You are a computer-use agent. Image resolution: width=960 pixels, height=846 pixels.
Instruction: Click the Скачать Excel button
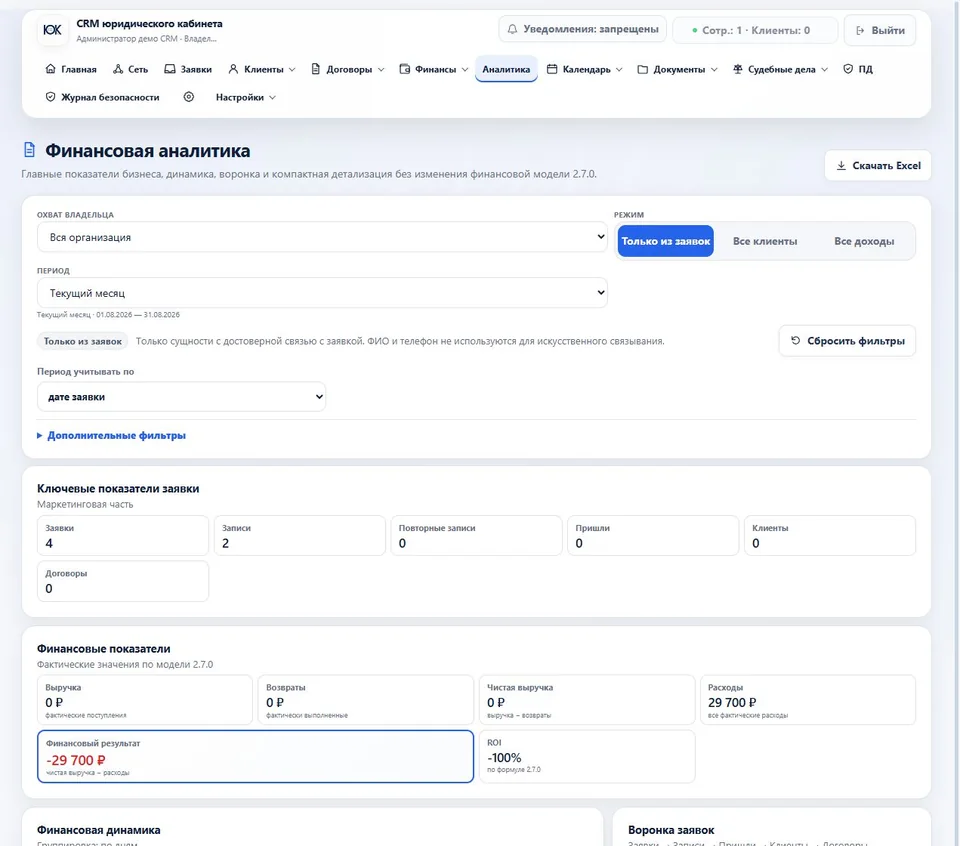pos(878,165)
